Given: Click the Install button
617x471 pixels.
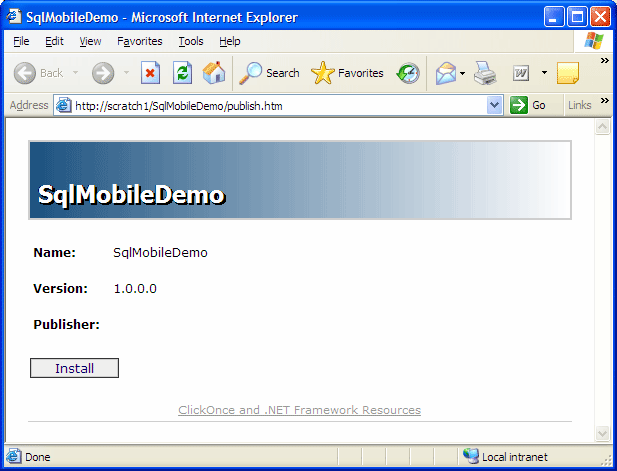Looking at the screenshot, I should click(x=74, y=368).
